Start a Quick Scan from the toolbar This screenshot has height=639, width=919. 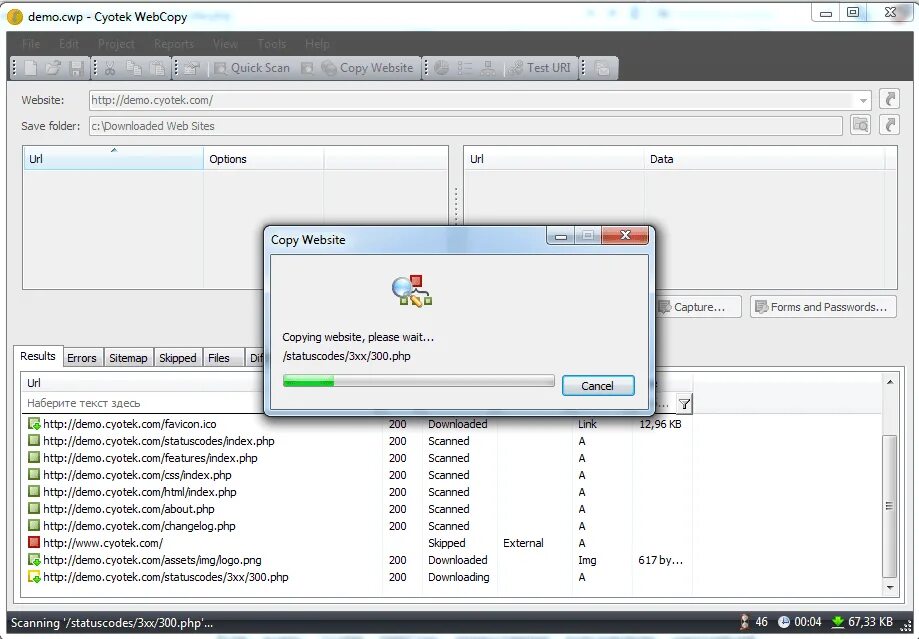pos(252,68)
